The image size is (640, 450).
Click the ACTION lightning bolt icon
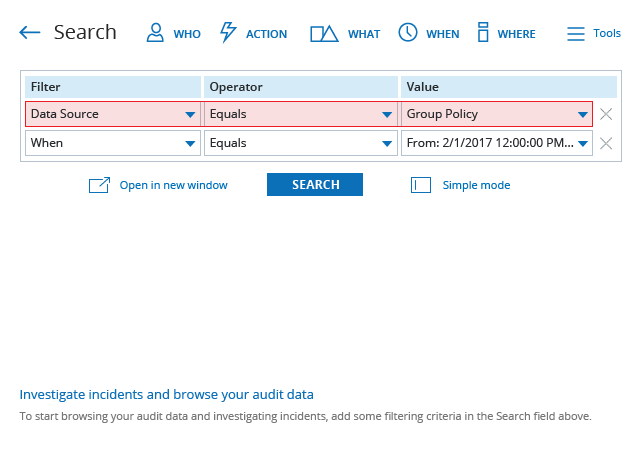click(228, 32)
